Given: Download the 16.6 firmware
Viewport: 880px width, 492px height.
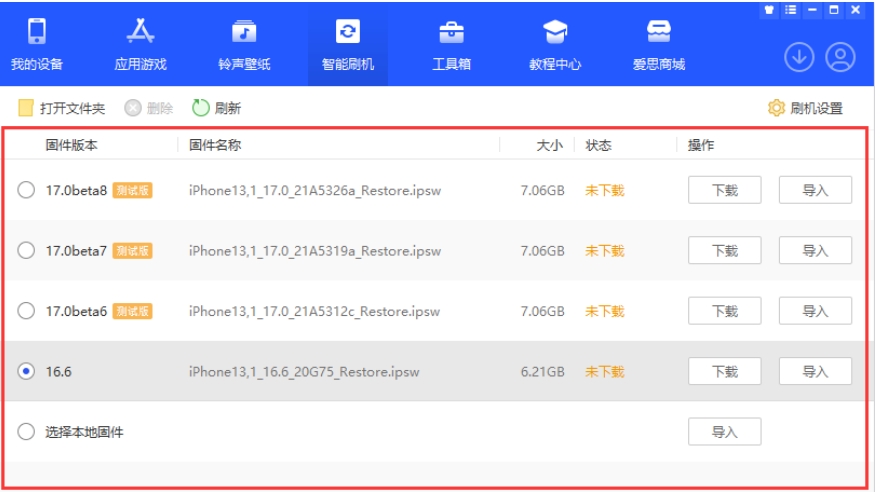Looking at the screenshot, I should (724, 372).
